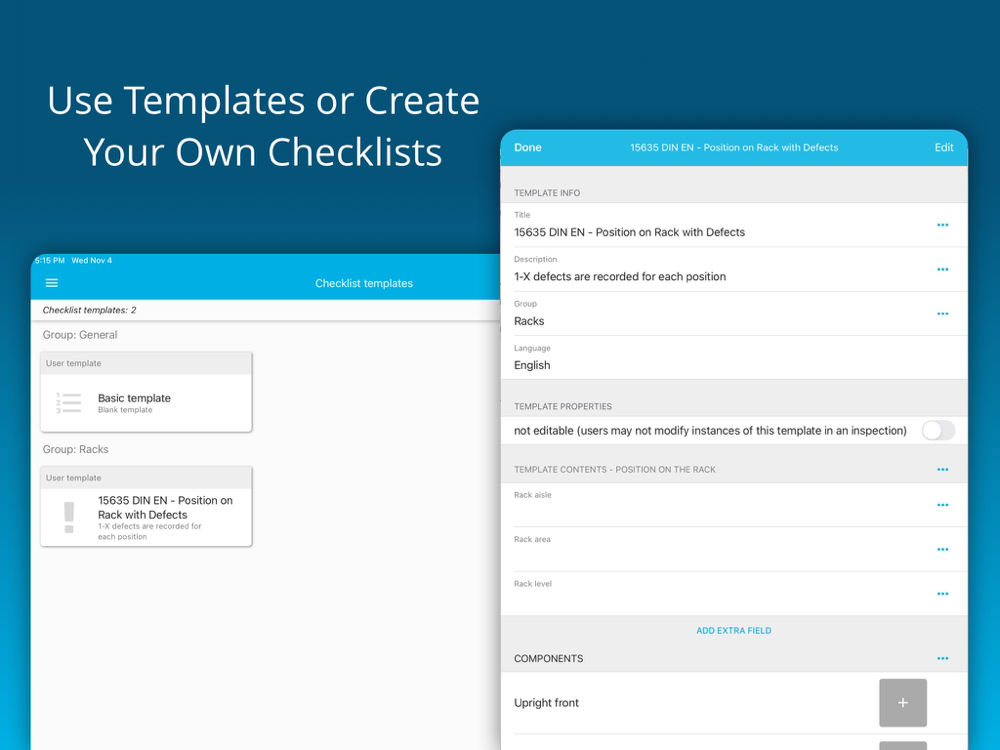
Task: Tap Edit in the template editor header
Action: pyautogui.click(x=944, y=147)
